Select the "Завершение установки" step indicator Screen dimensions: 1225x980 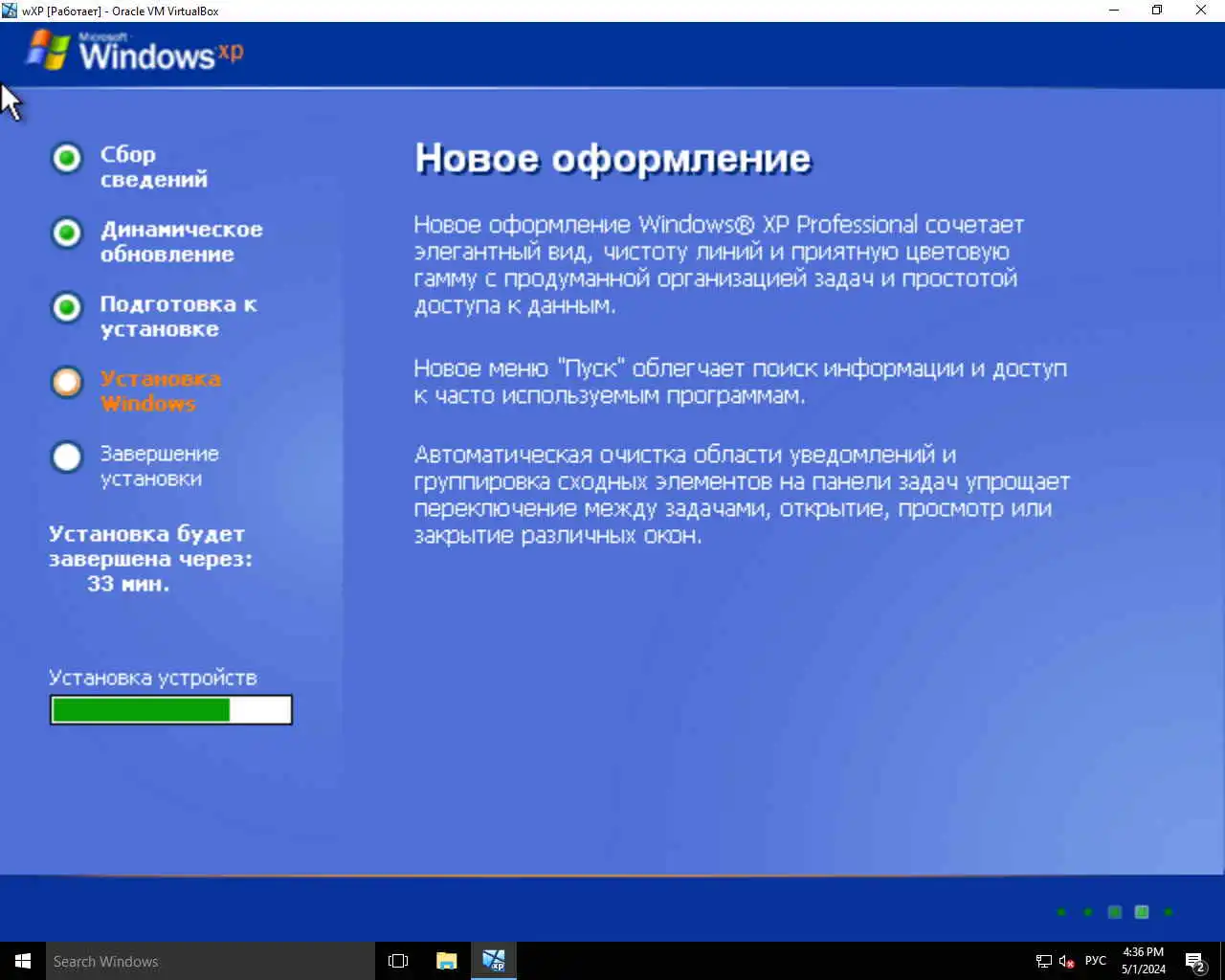coord(67,457)
